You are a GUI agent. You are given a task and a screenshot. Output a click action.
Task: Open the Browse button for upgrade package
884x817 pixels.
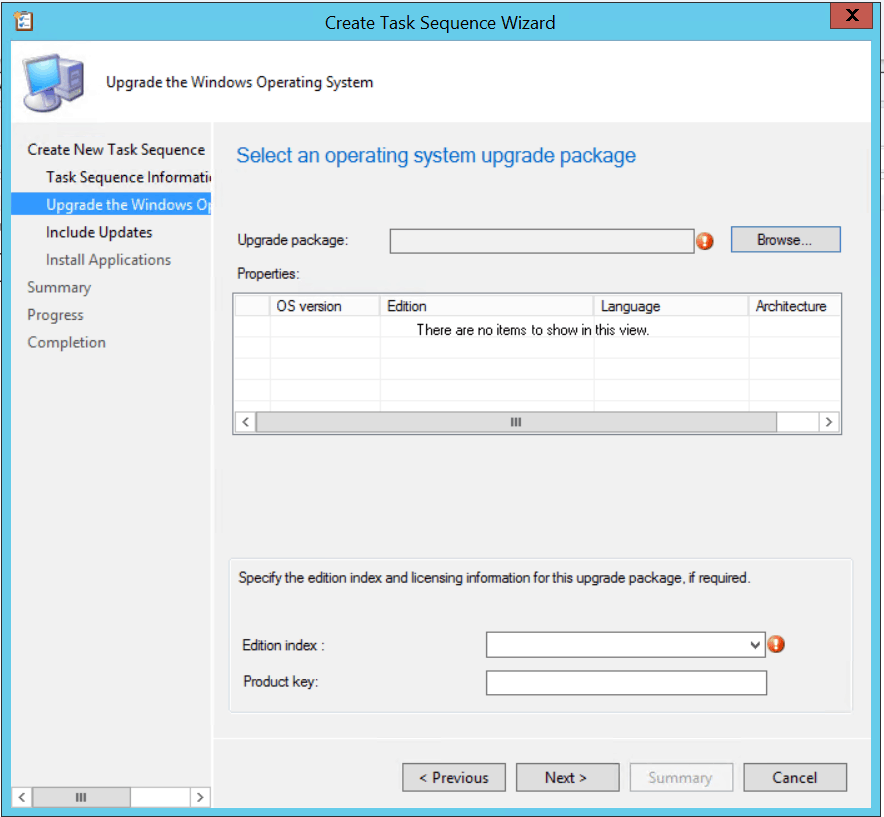pyautogui.click(x=785, y=240)
